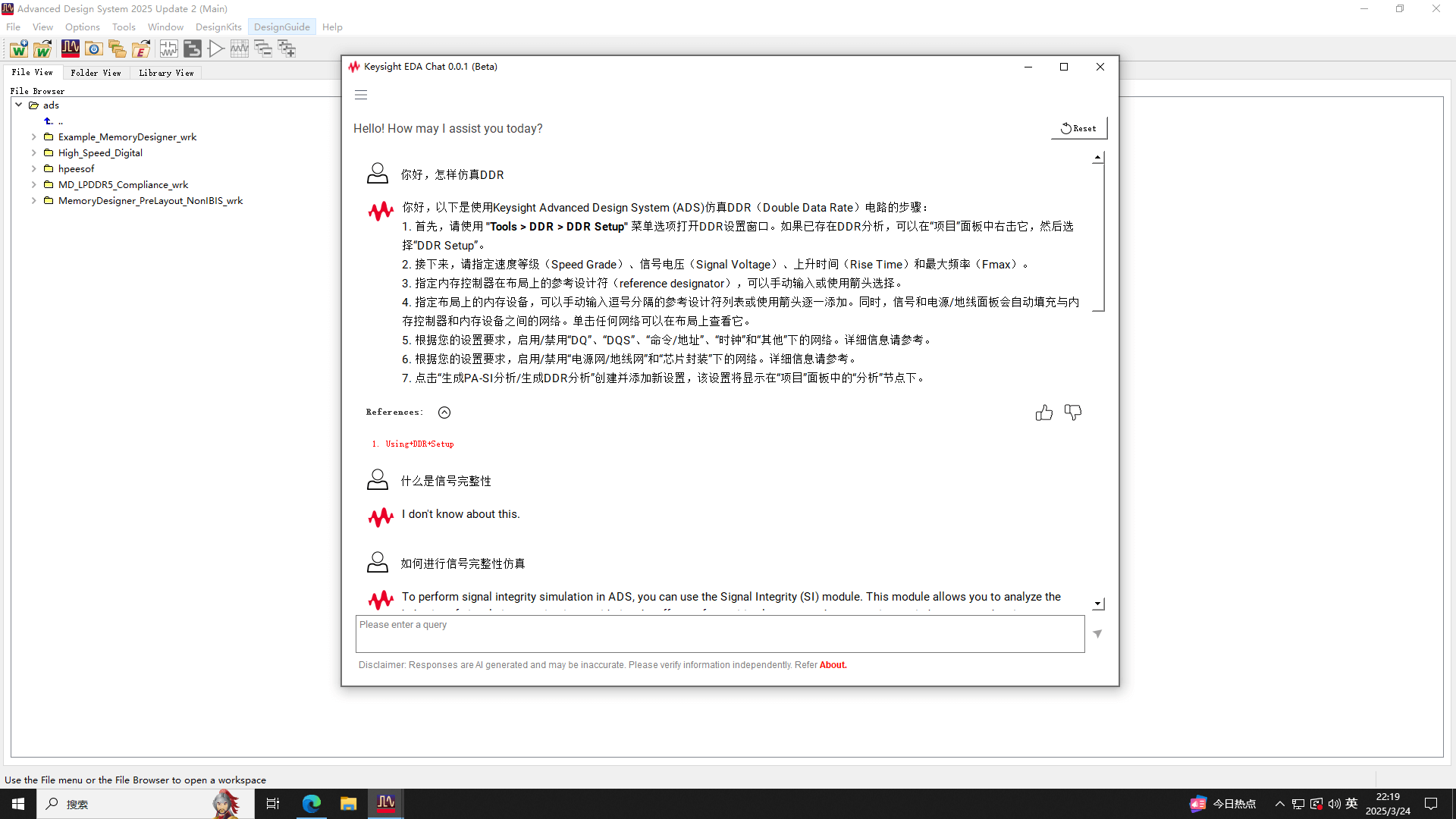Viewport: 1456px width, 819px height.
Task: Open the DesignKits menu
Action: click(218, 27)
